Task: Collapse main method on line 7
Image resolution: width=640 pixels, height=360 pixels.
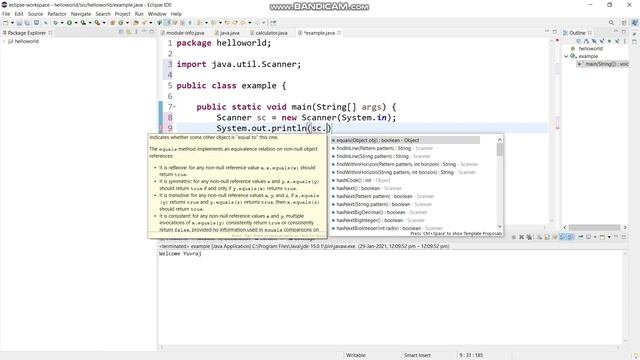Action: point(175,107)
